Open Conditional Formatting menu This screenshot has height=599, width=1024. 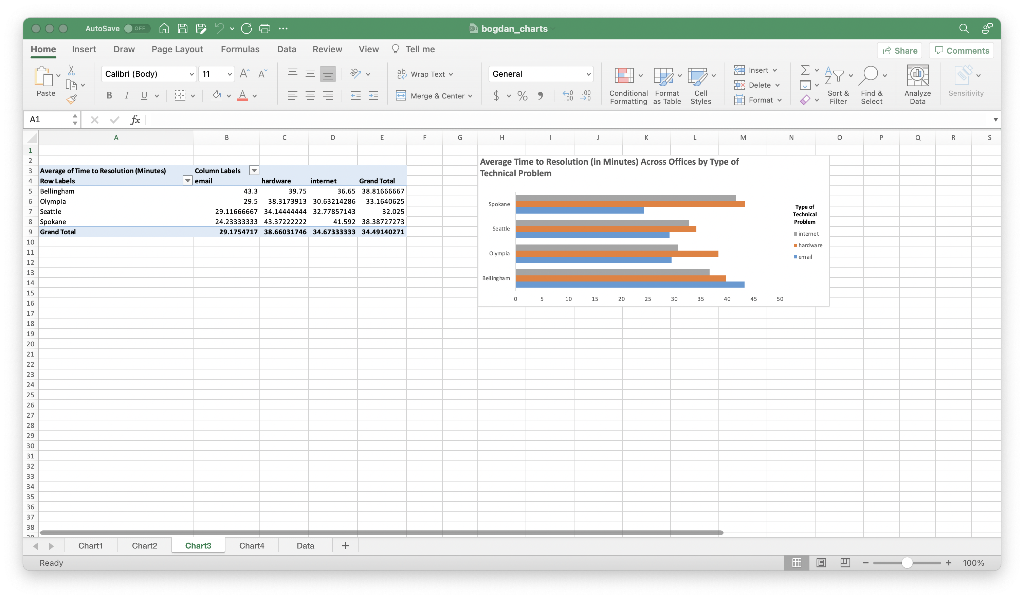tap(628, 85)
